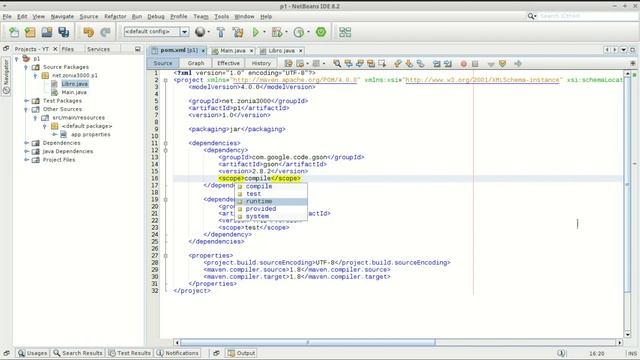Open the Tools menu
Screen dimensions: 640x360
pos(222,16)
